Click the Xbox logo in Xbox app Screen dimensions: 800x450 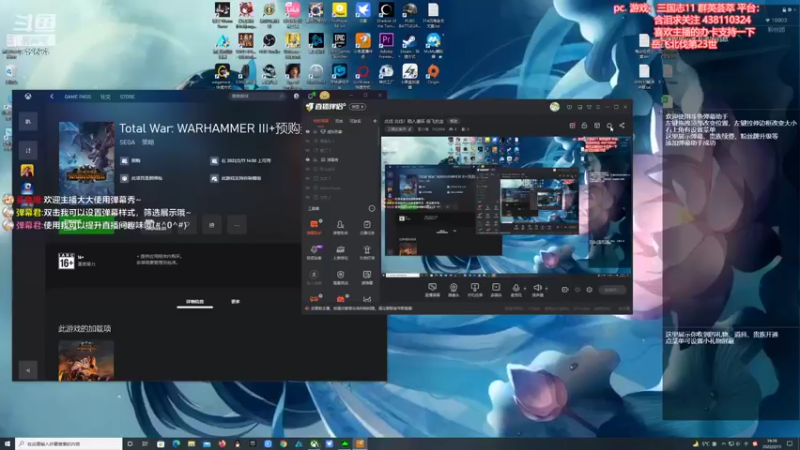[28, 96]
